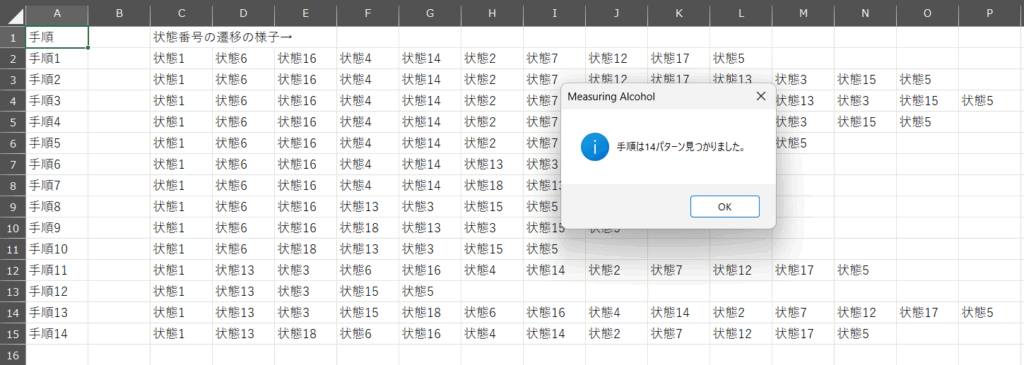1024x365 pixels.
Task: Select cell 手順12 in column A
Action: 57,291
